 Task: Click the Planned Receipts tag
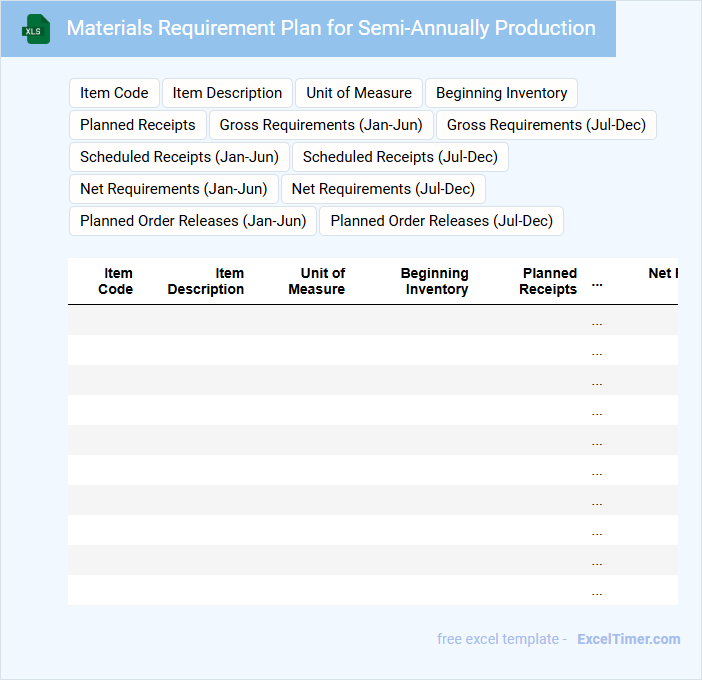138,125
